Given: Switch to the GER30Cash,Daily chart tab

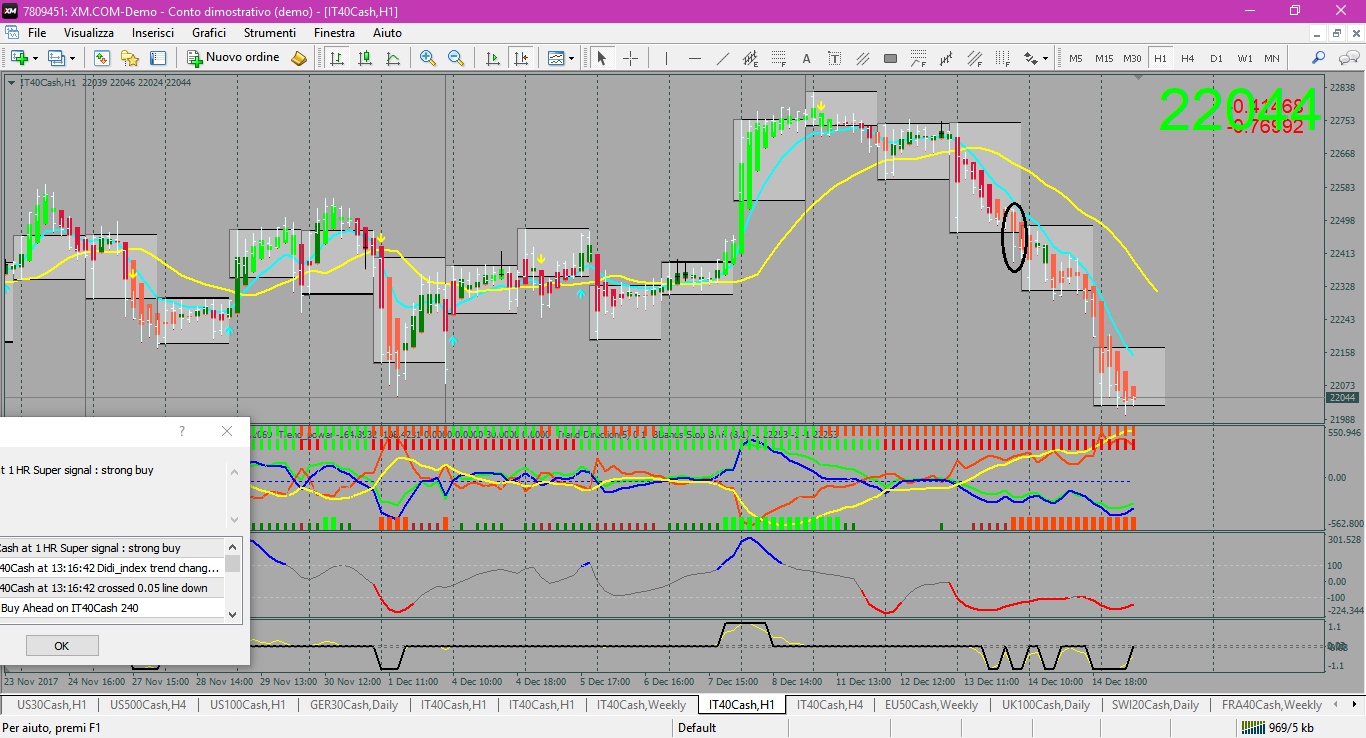Looking at the screenshot, I should (354, 705).
